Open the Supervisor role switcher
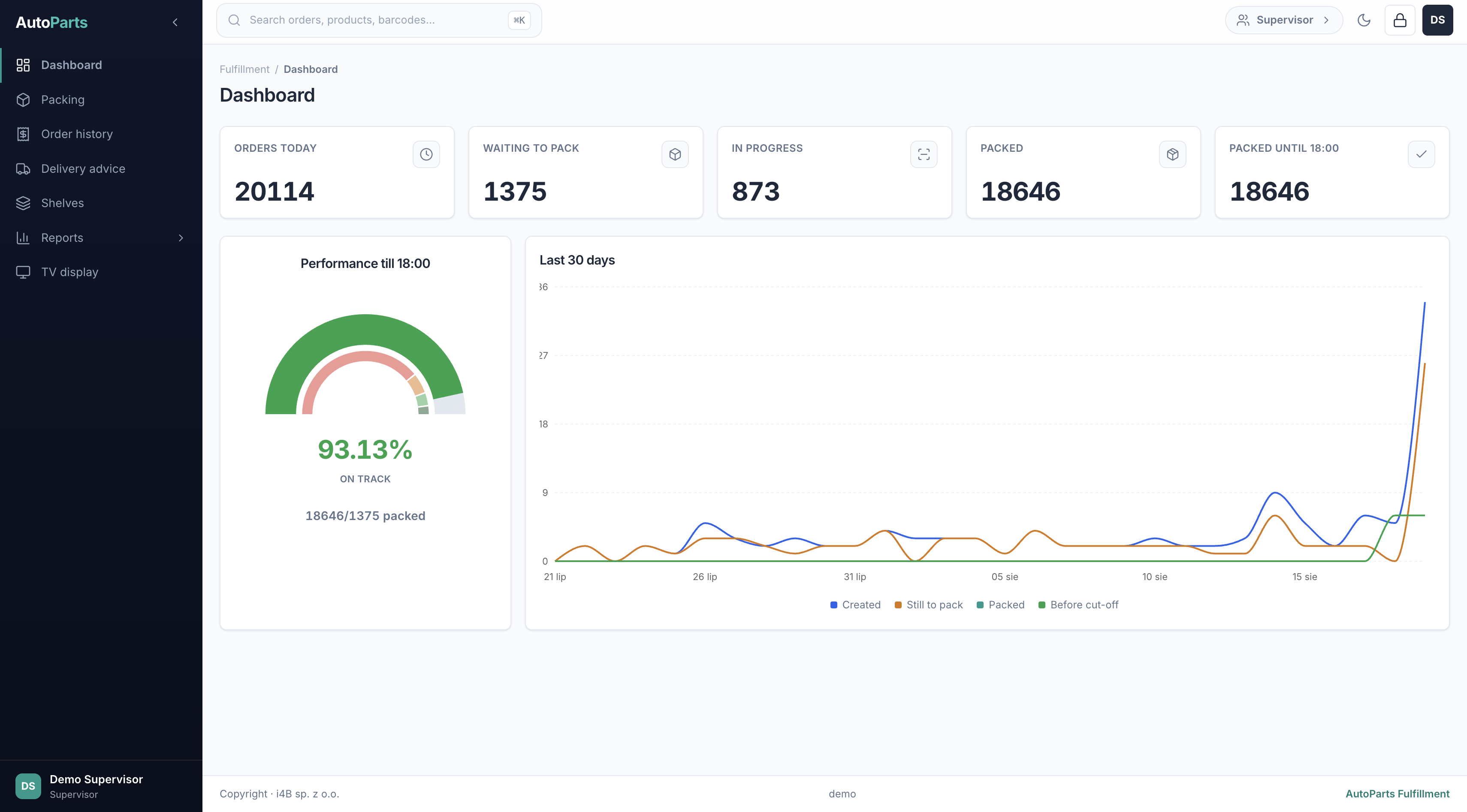 tap(1283, 20)
